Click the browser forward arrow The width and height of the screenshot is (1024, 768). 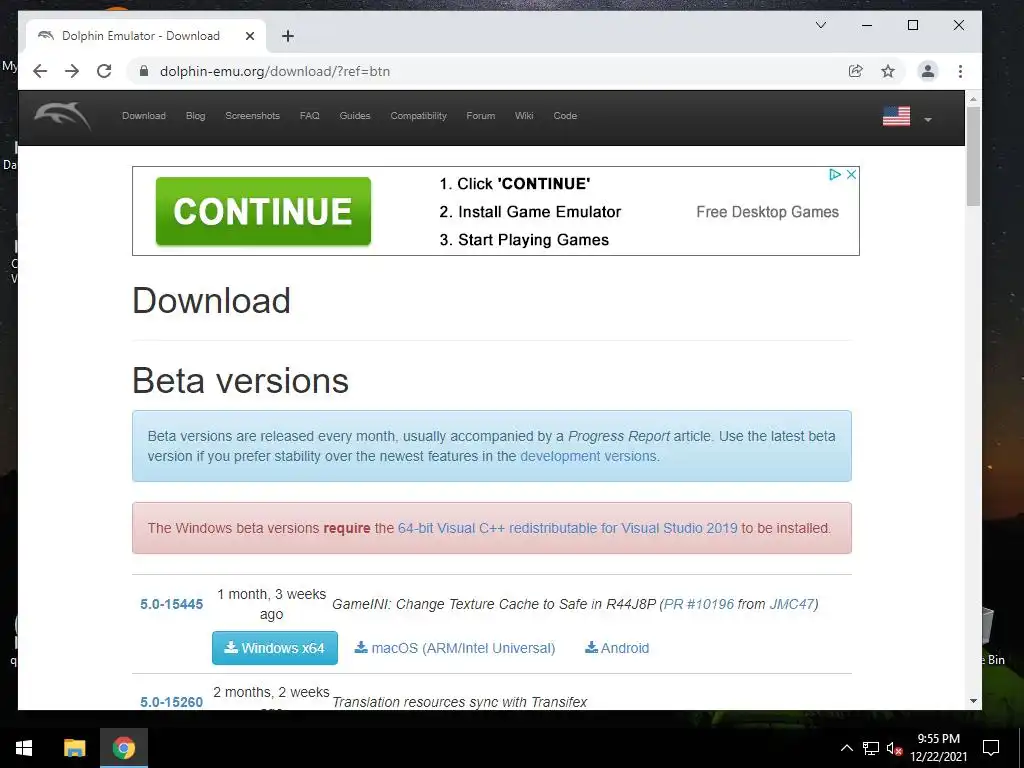coord(72,71)
